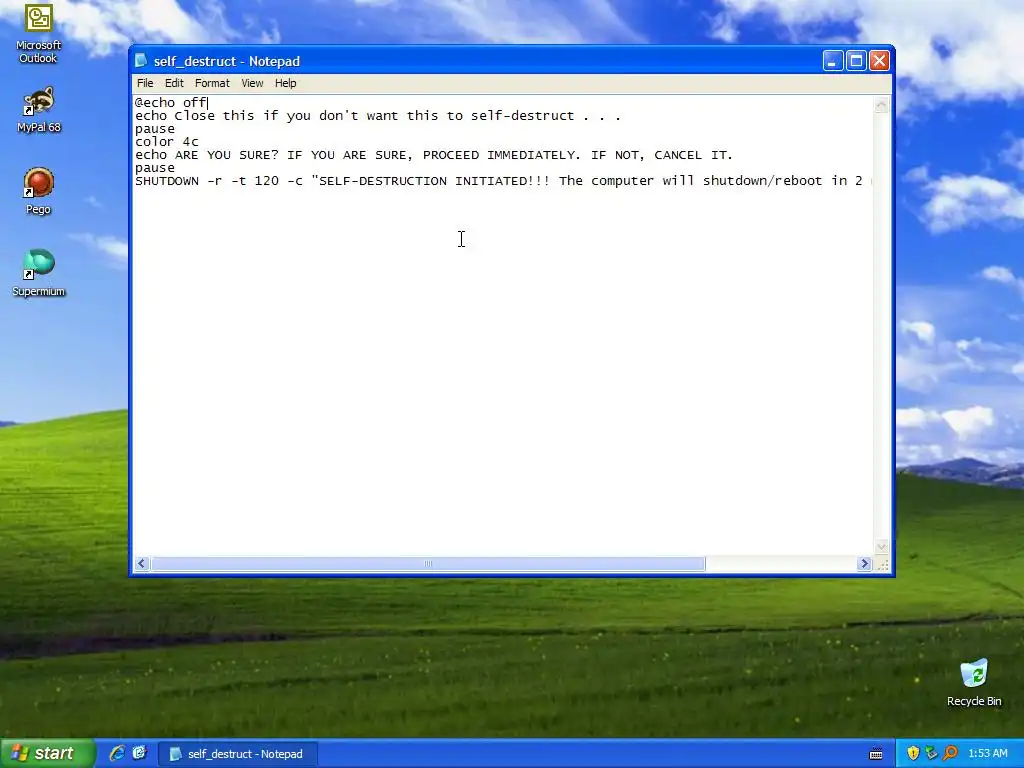This screenshot has height=768, width=1024.
Task: Click the vertical scrollbar down arrow
Action: 882,547
